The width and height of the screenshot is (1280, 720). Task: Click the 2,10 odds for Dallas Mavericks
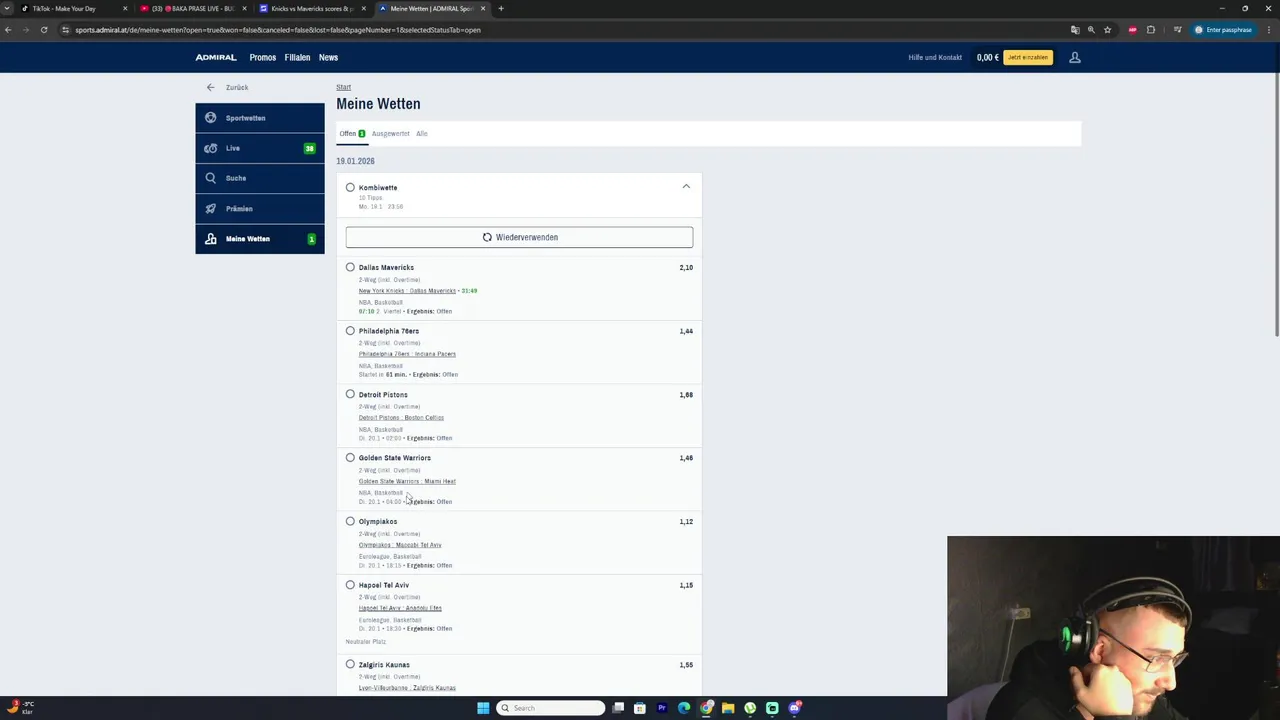coord(686,267)
